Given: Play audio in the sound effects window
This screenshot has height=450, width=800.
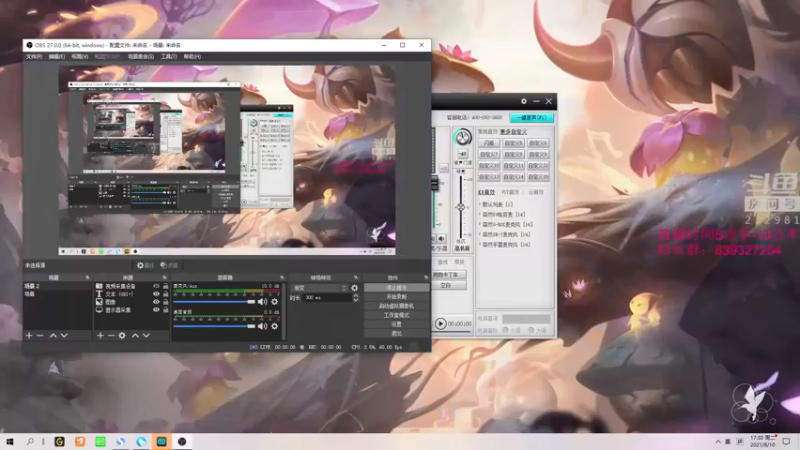Looking at the screenshot, I should 440,323.
